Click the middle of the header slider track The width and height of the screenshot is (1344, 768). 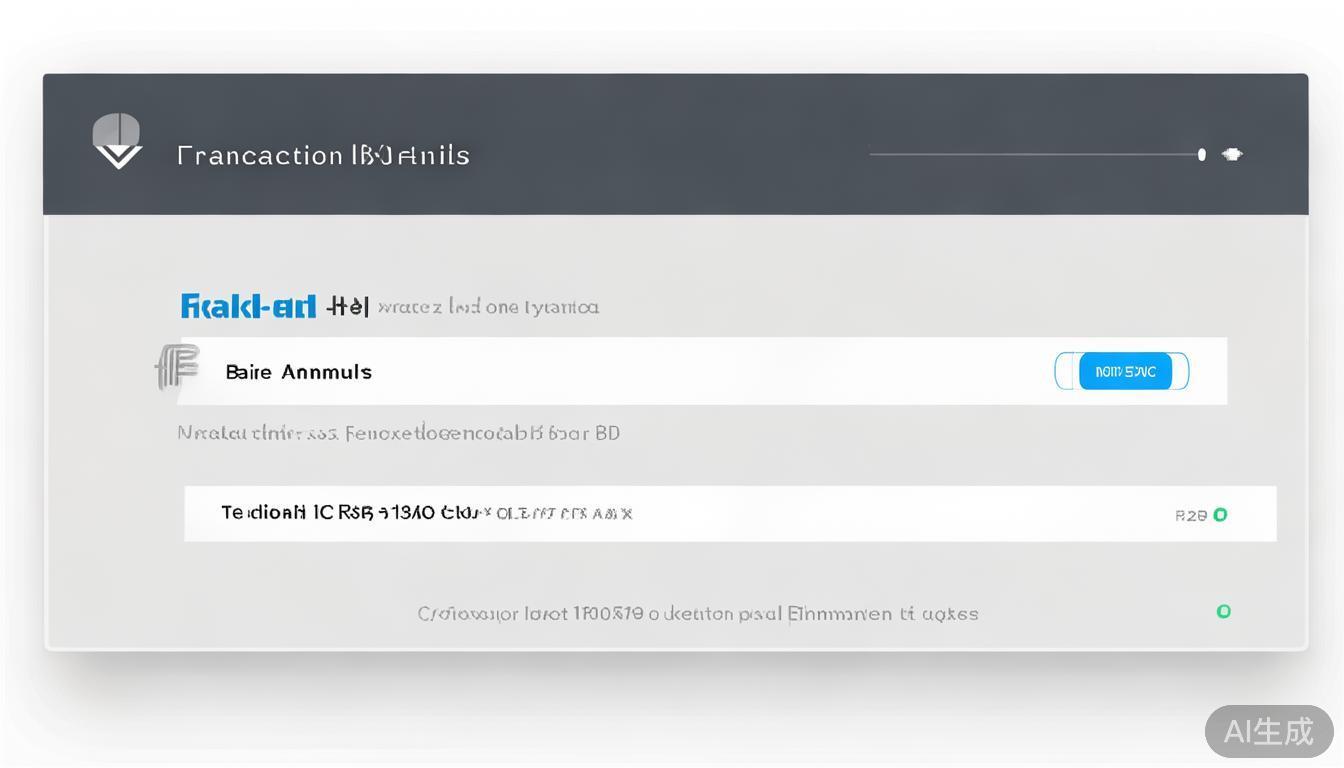[1033, 154]
